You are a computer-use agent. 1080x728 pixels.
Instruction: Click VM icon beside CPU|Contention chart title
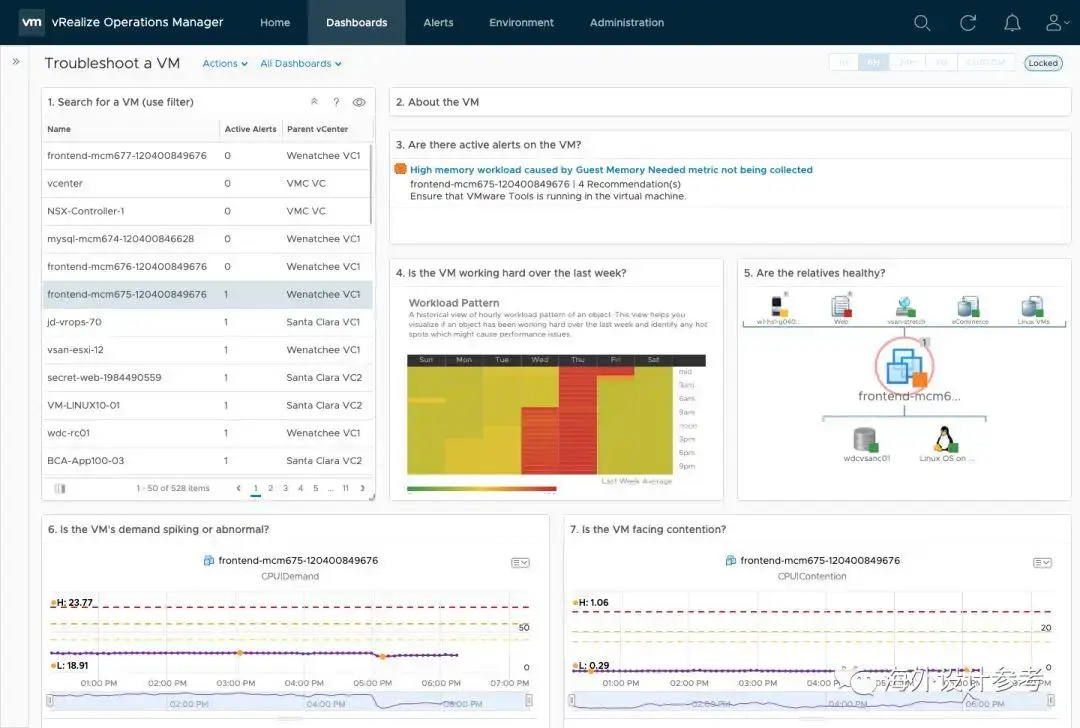[x=731, y=561]
